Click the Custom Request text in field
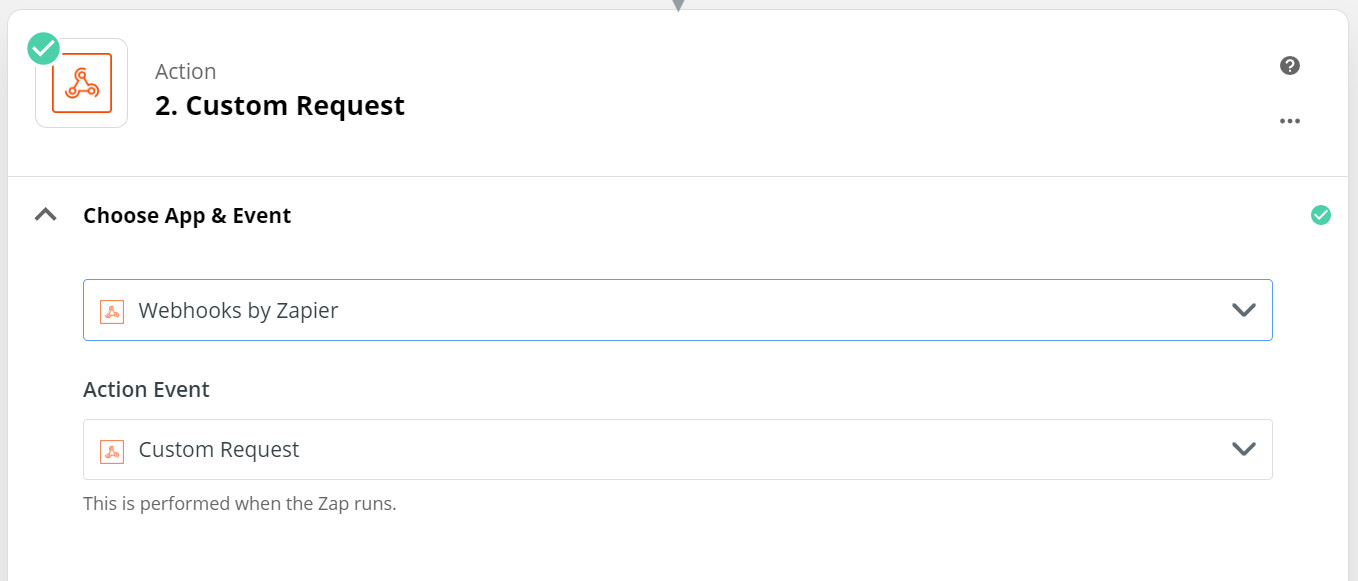Image resolution: width=1358 pixels, height=581 pixels. tap(219, 450)
